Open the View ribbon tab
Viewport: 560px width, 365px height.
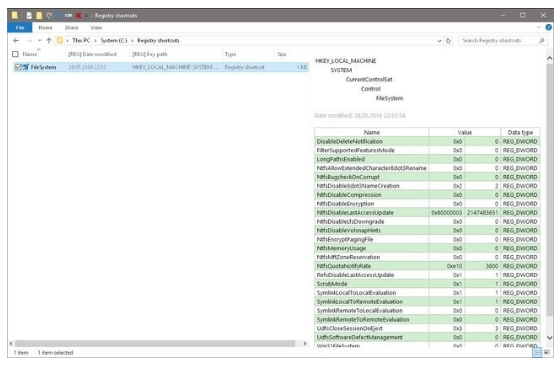click(96, 28)
